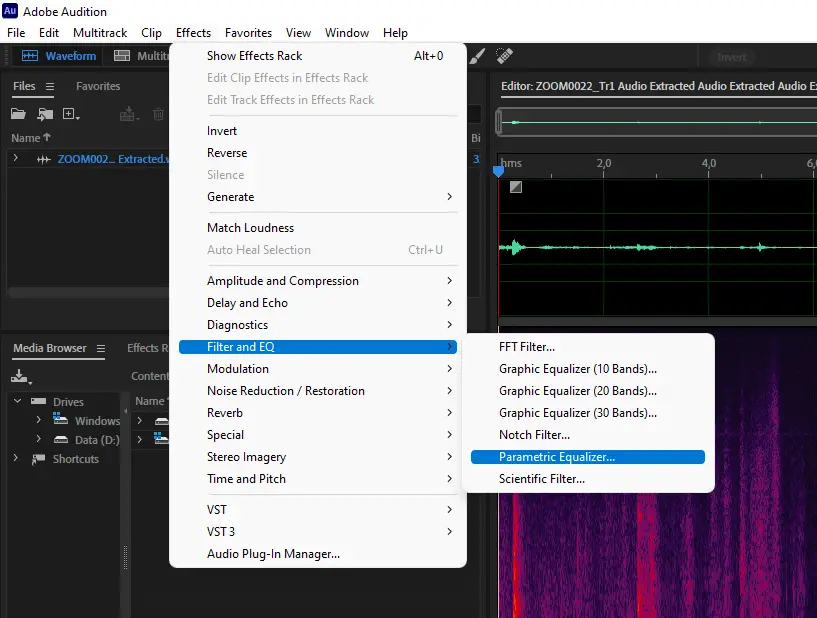Select Parametric Equalizer effect
The height and width of the screenshot is (618, 817).
588,457
